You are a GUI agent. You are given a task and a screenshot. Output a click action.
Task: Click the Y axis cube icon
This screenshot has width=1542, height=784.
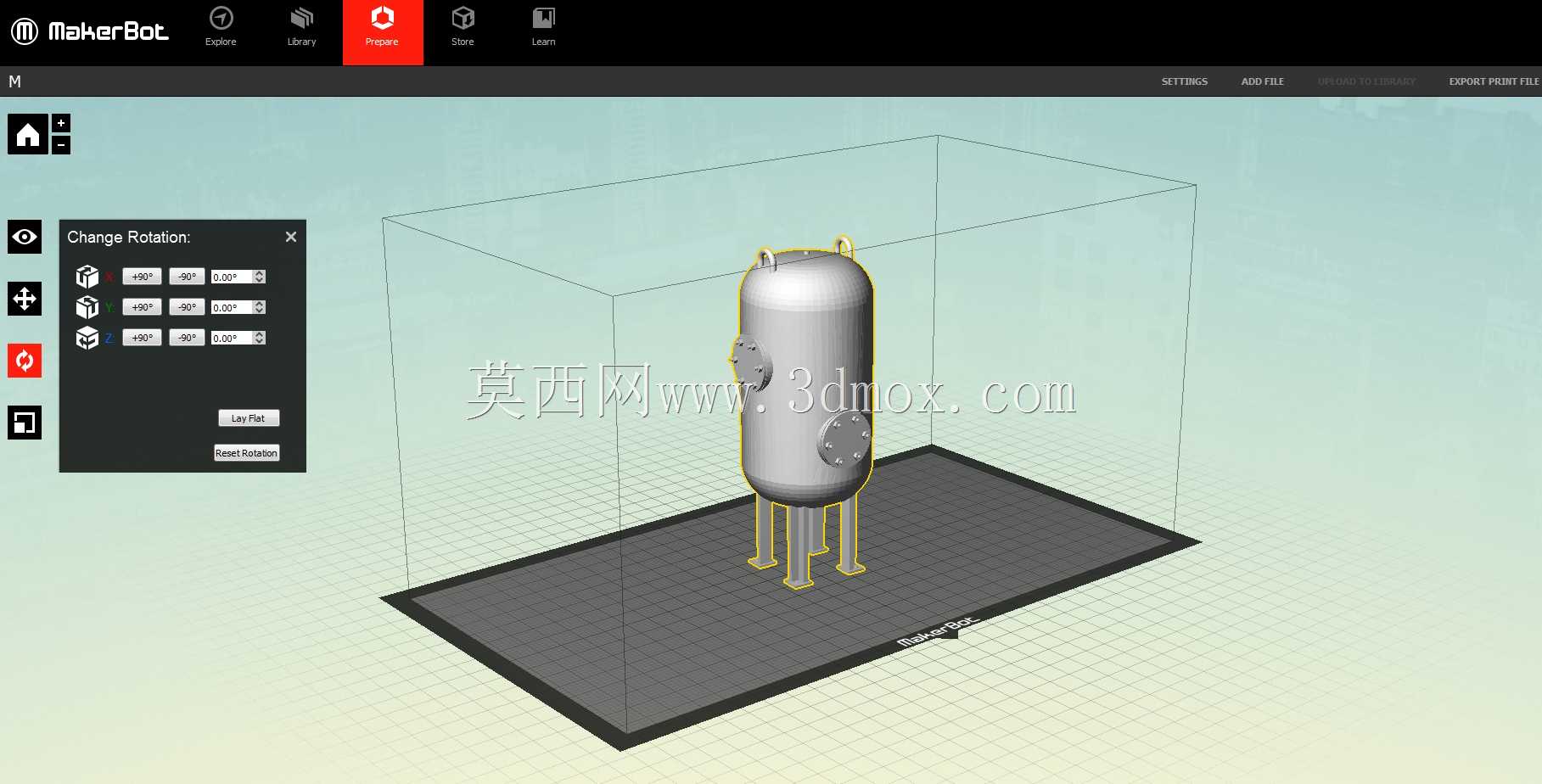click(x=87, y=307)
